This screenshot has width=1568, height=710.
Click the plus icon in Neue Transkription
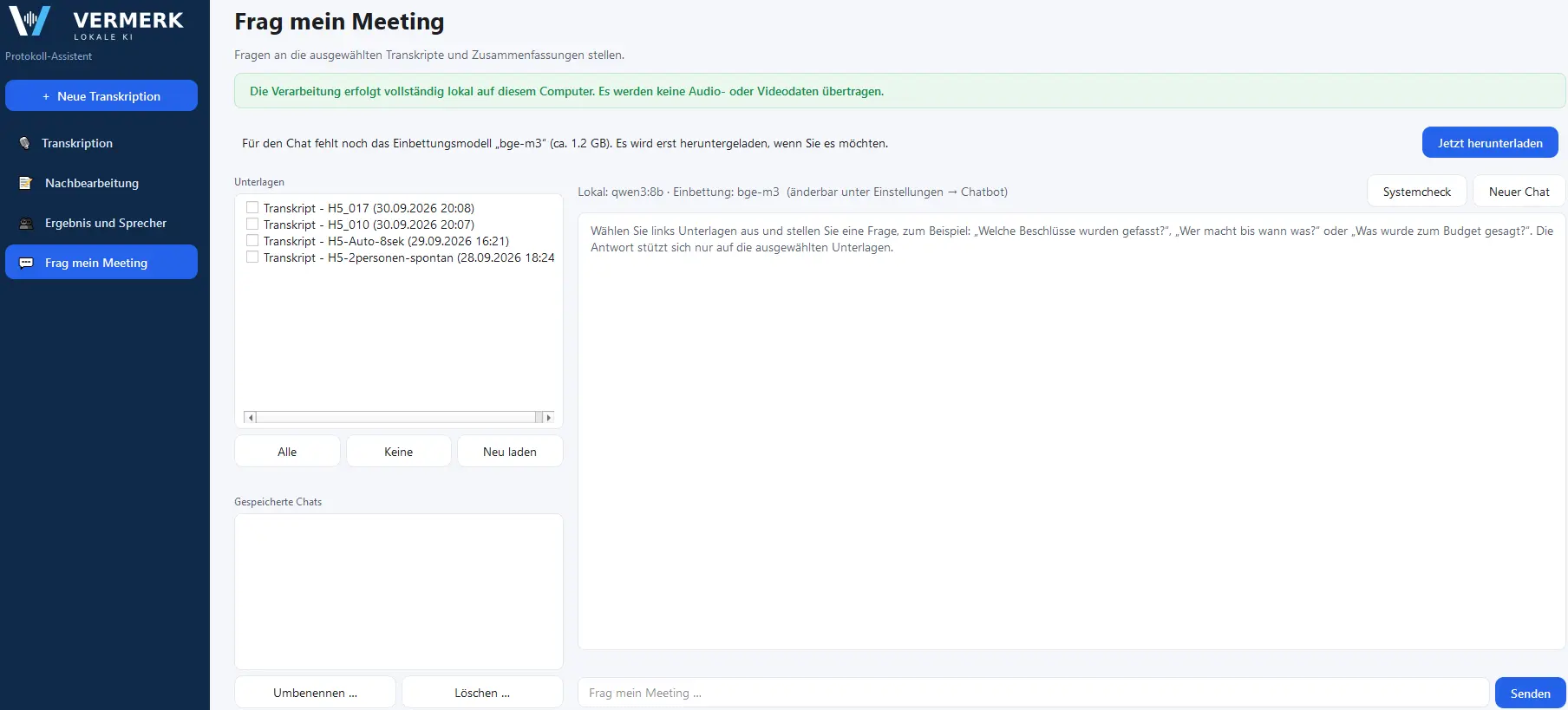(46, 96)
